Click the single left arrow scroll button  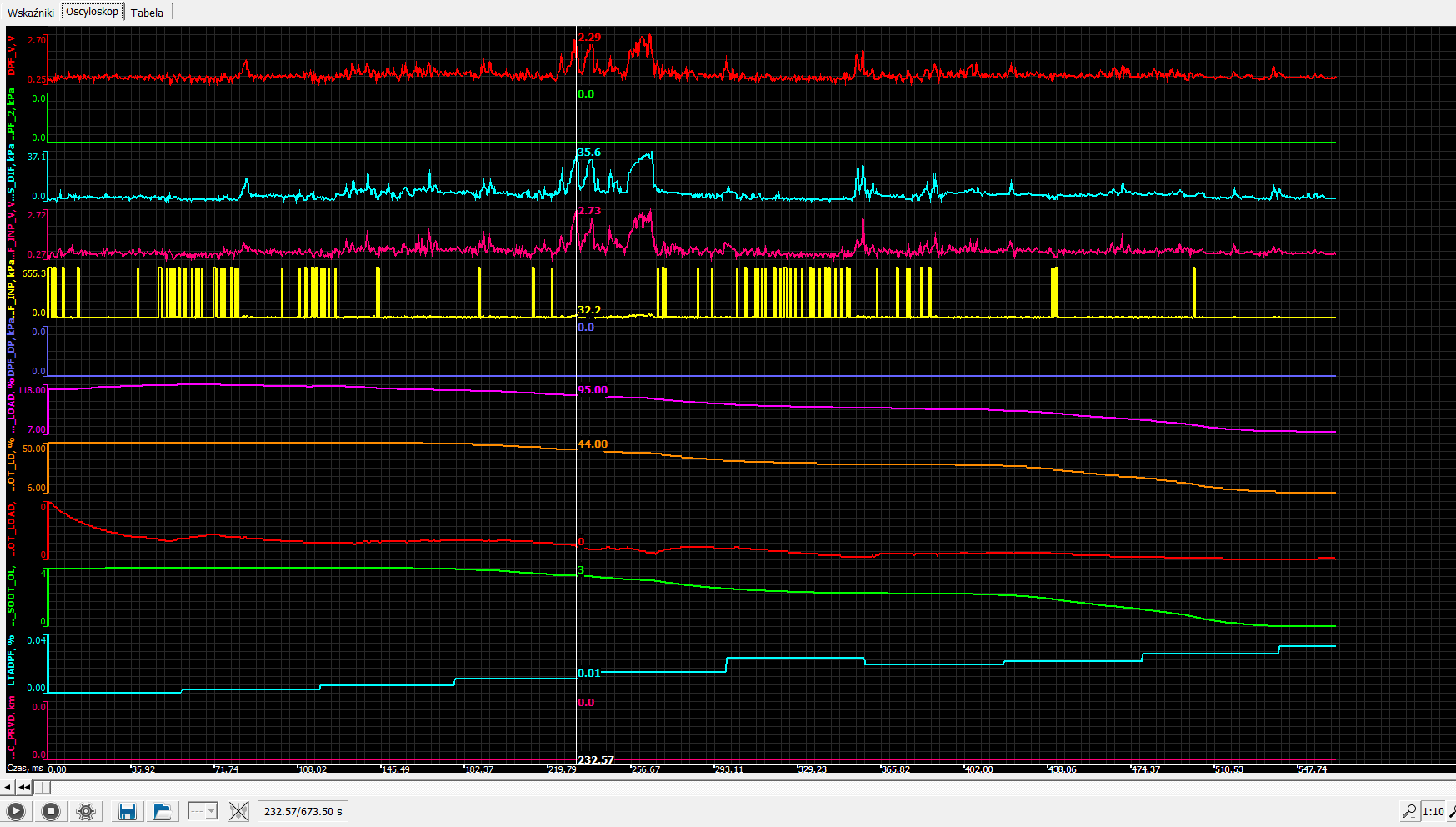(8, 787)
